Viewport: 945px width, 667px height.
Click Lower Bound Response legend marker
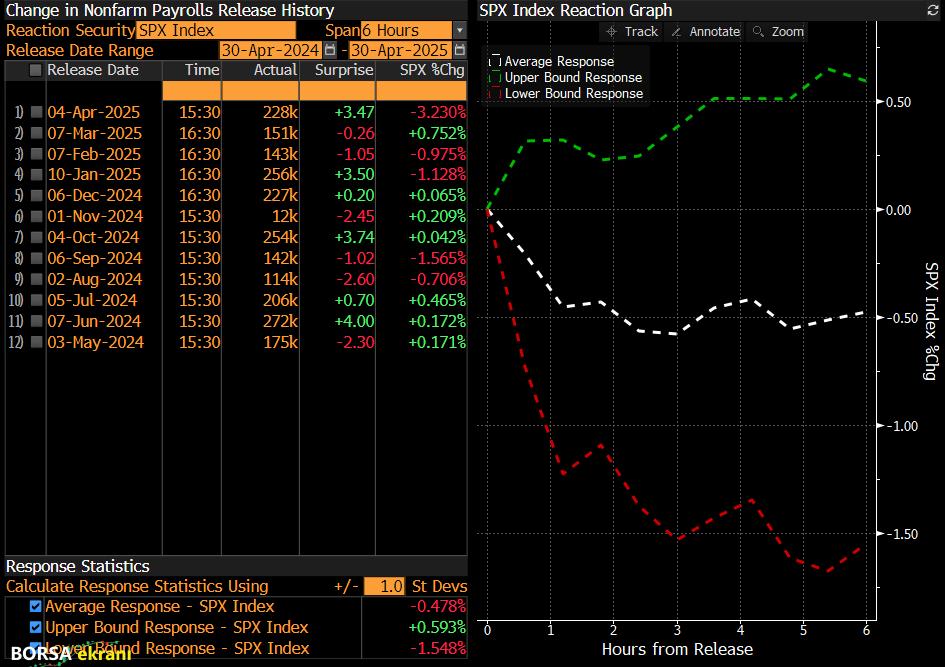[495, 93]
